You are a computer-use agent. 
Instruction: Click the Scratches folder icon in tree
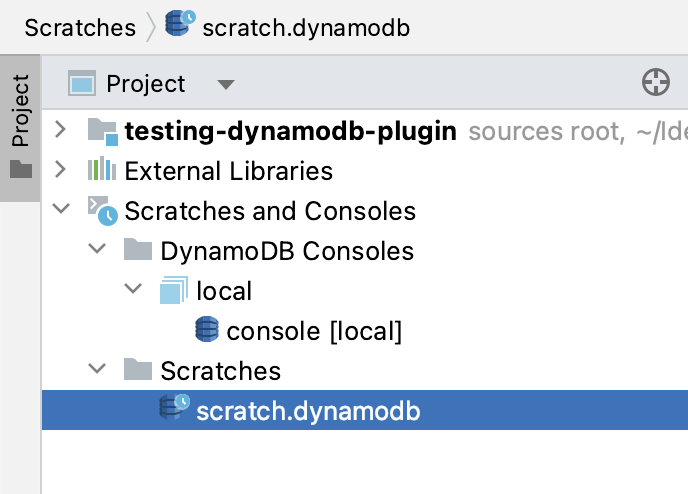138,370
